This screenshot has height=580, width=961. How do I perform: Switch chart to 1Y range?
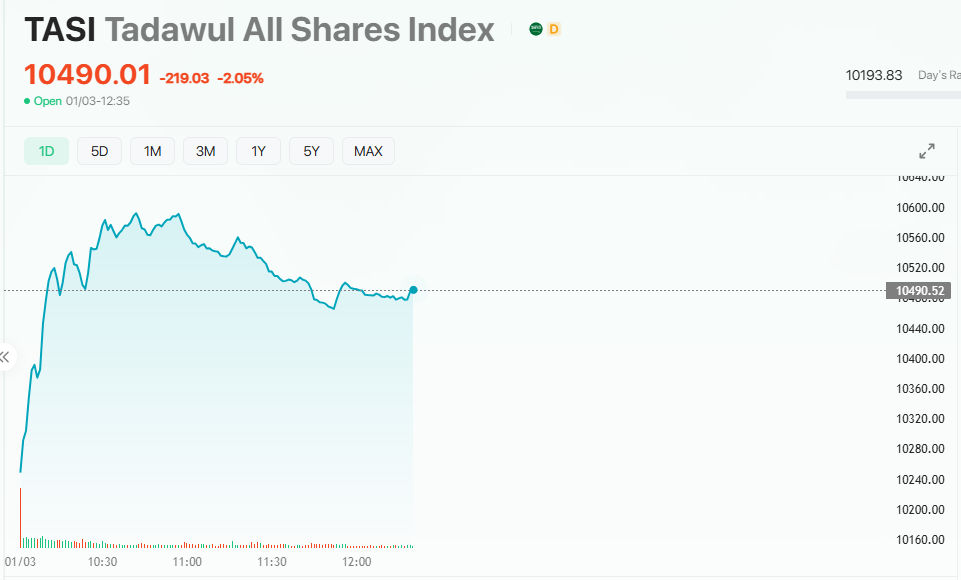click(x=258, y=151)
